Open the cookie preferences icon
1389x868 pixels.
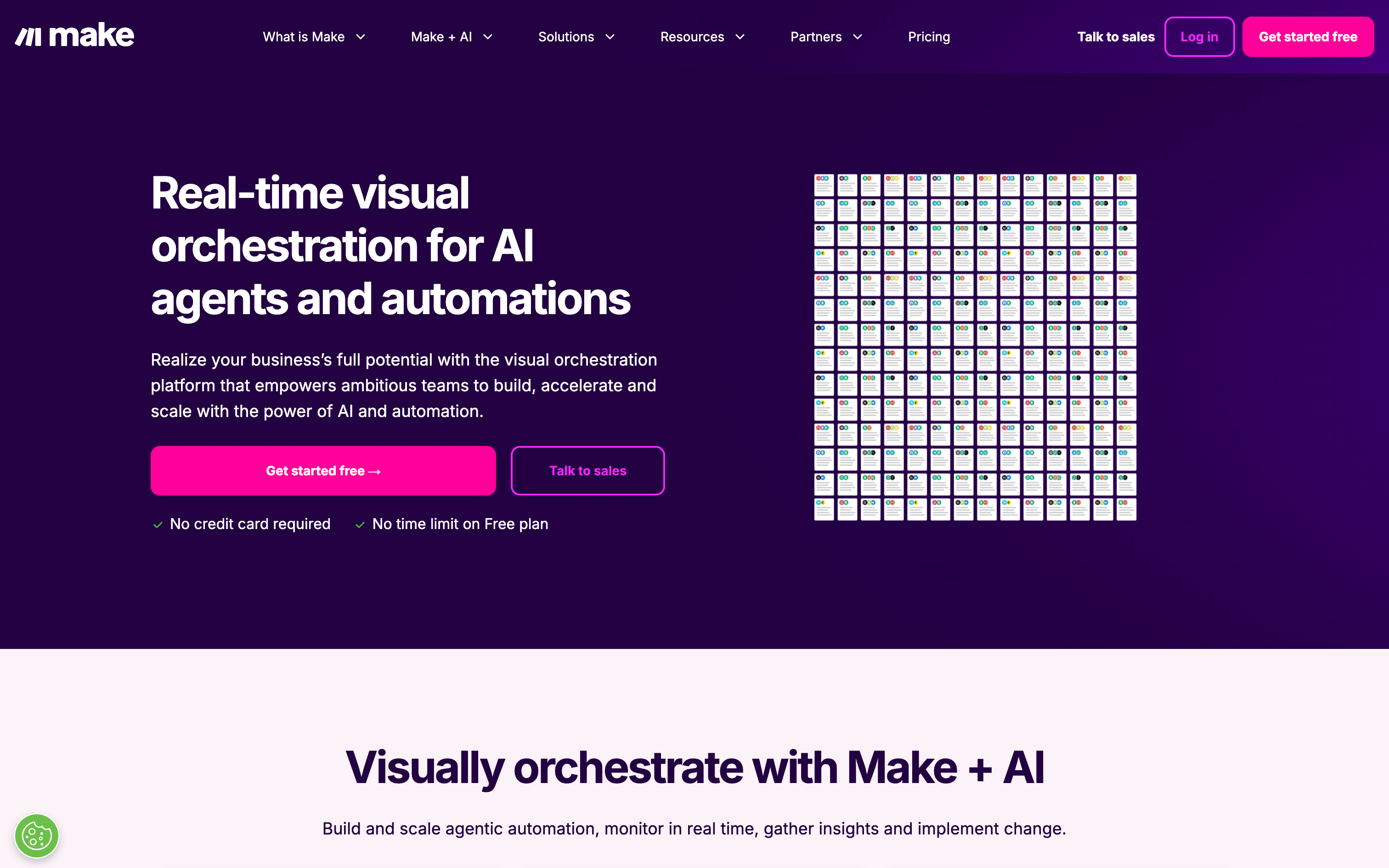(x=37, y=836)
